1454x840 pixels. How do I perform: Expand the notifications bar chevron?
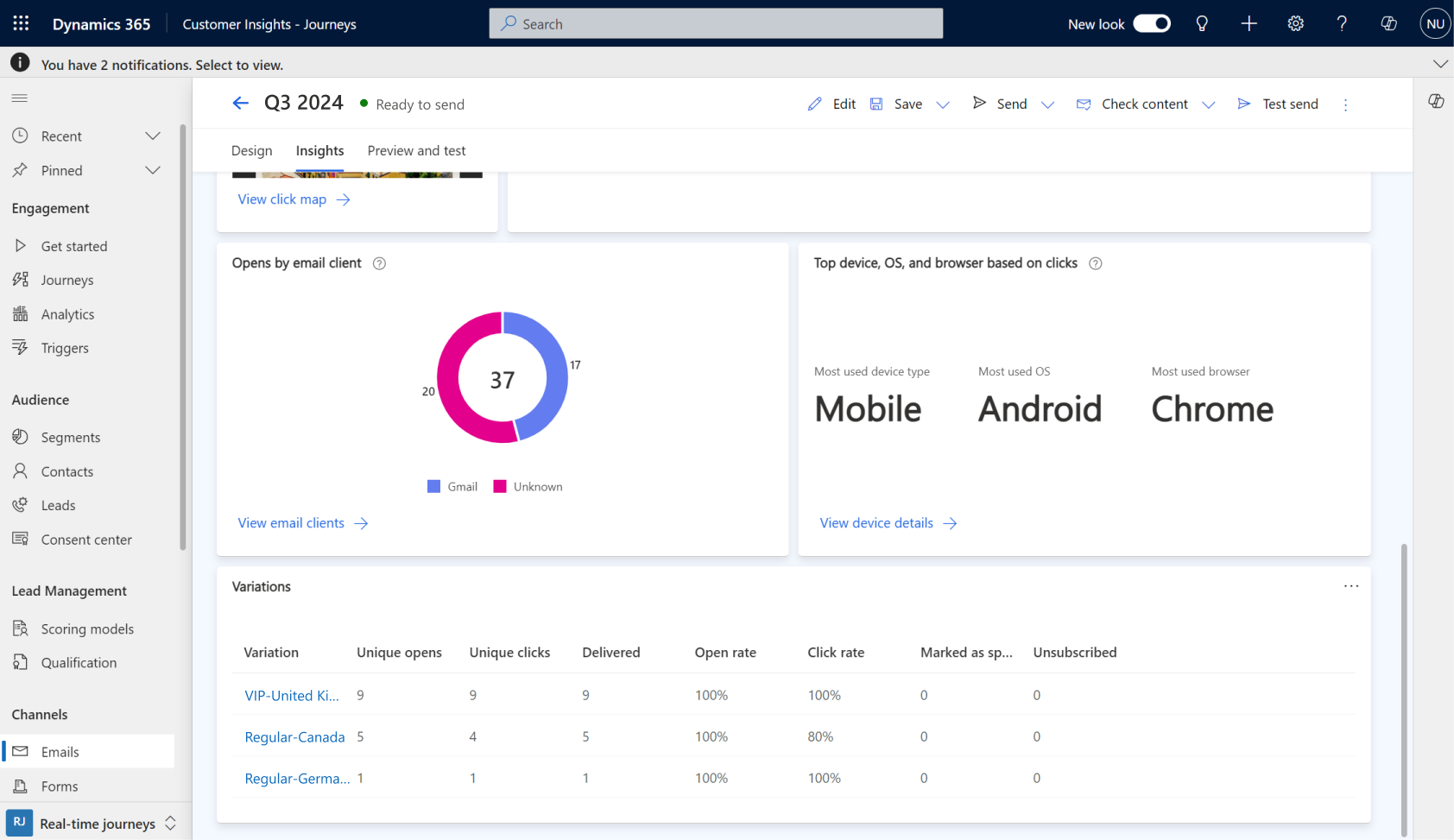click(1439, 64)
